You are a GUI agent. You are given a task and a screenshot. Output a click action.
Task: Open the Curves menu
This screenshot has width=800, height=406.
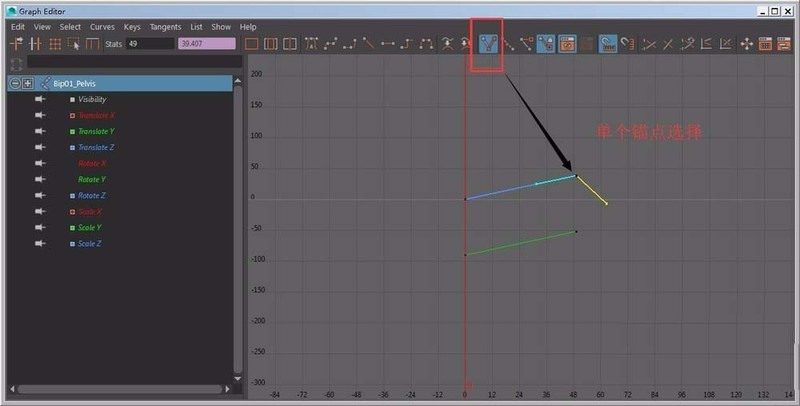coord(103,27)
